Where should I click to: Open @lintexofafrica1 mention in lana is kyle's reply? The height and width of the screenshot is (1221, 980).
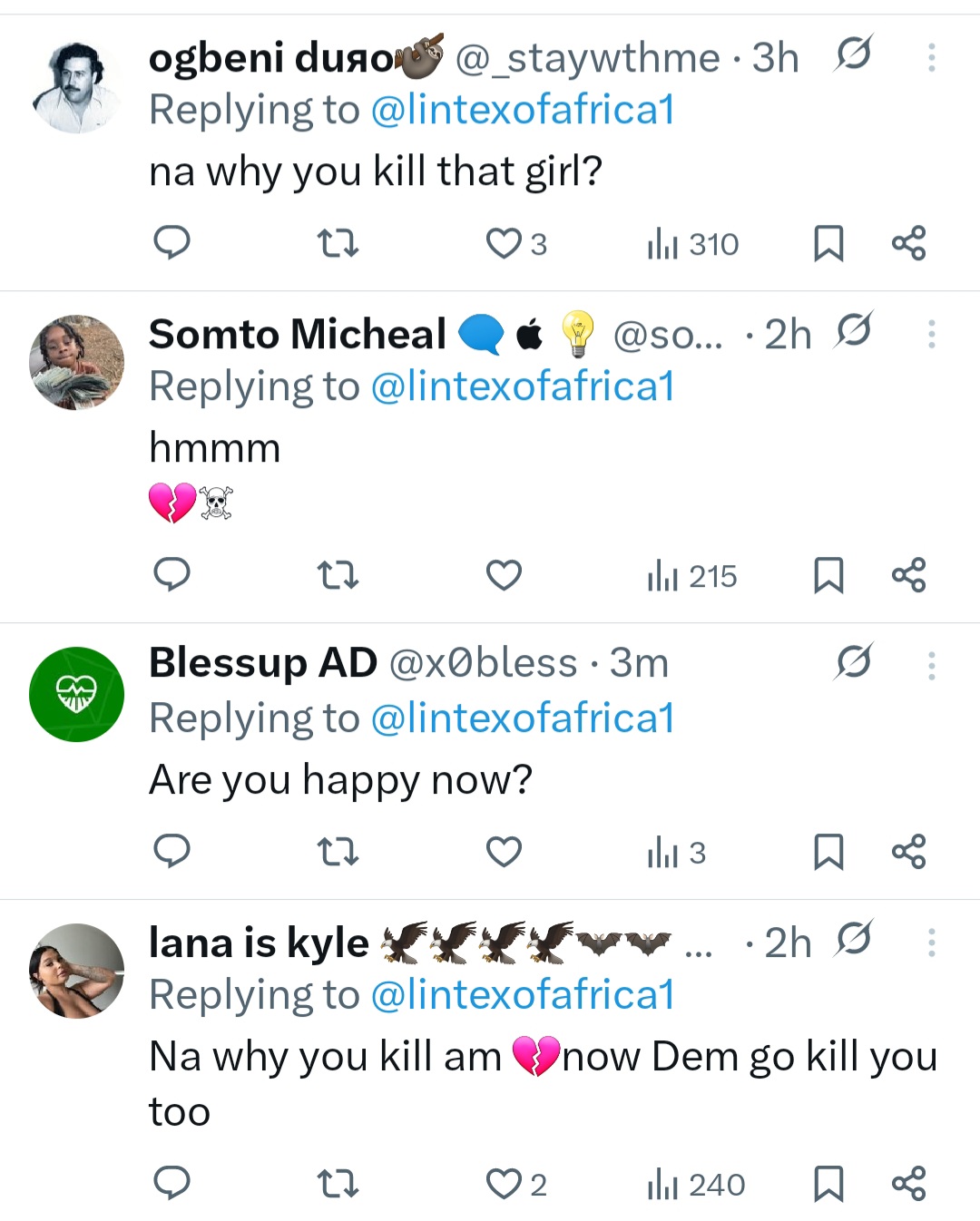523,995
